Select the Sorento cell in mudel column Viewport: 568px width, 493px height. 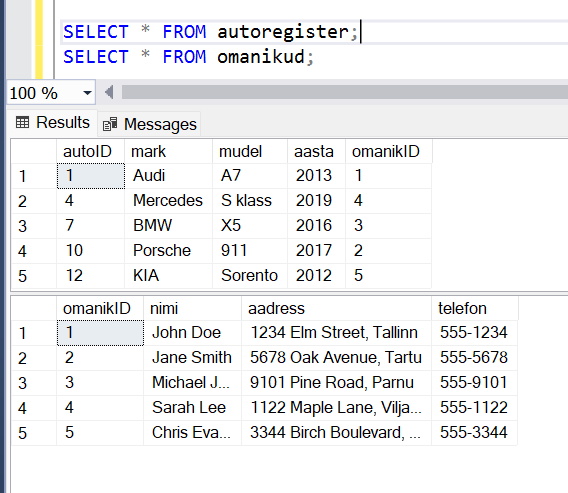point(250,275)
